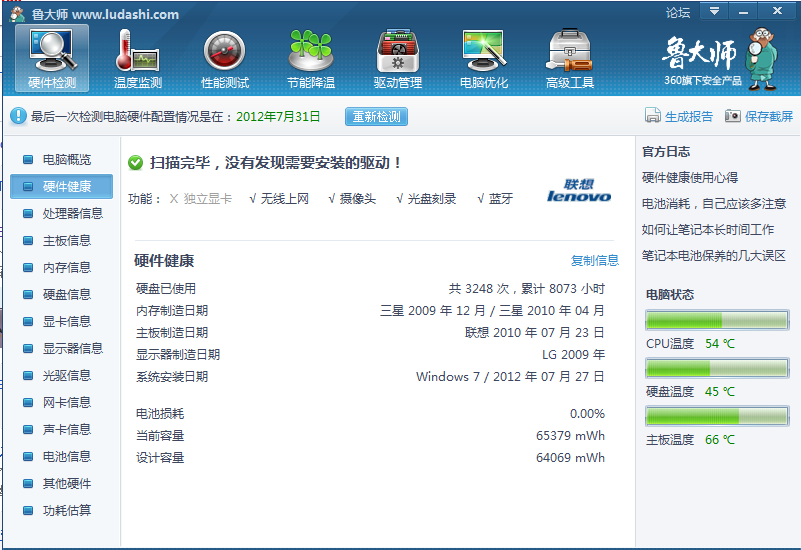Image resolution: width=801 pixels, height=550 pixels.
Task: Open the title bar dropdown menu arrow
Action: (714, 11)
